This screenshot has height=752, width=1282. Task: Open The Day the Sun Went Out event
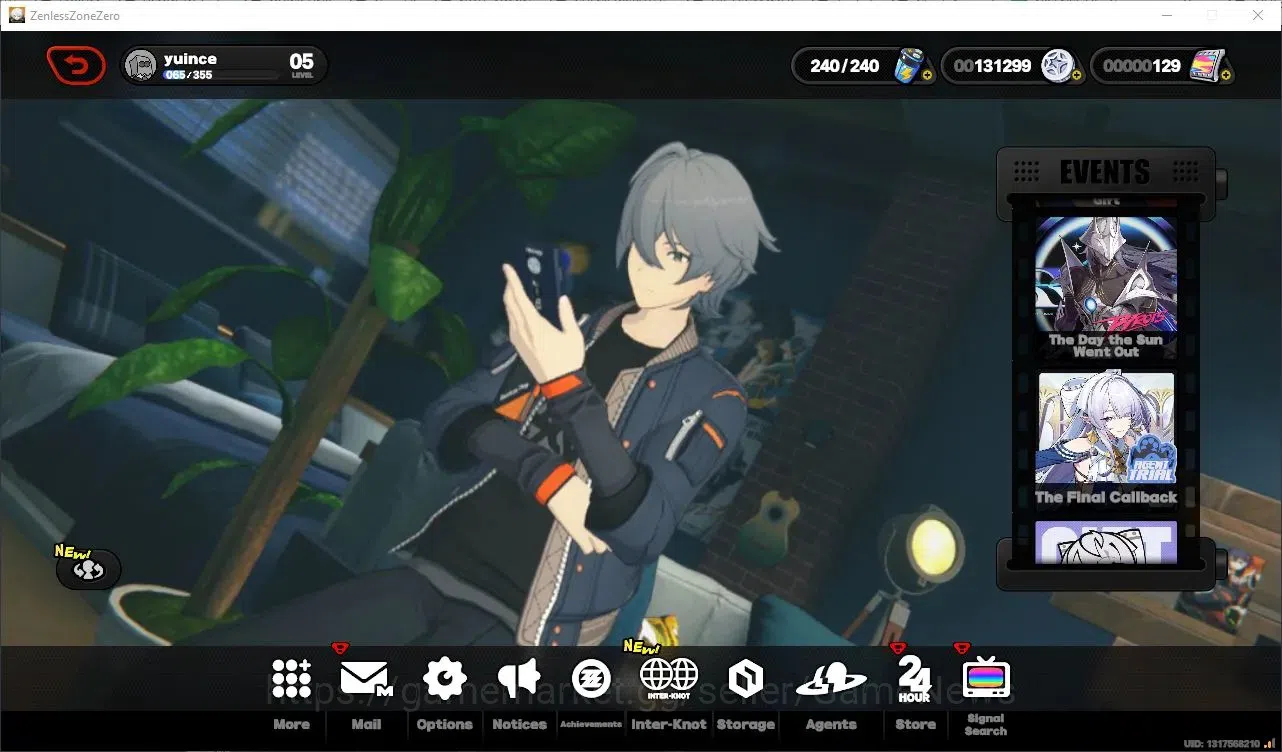pyautogui.click(x=1106, y=287)
